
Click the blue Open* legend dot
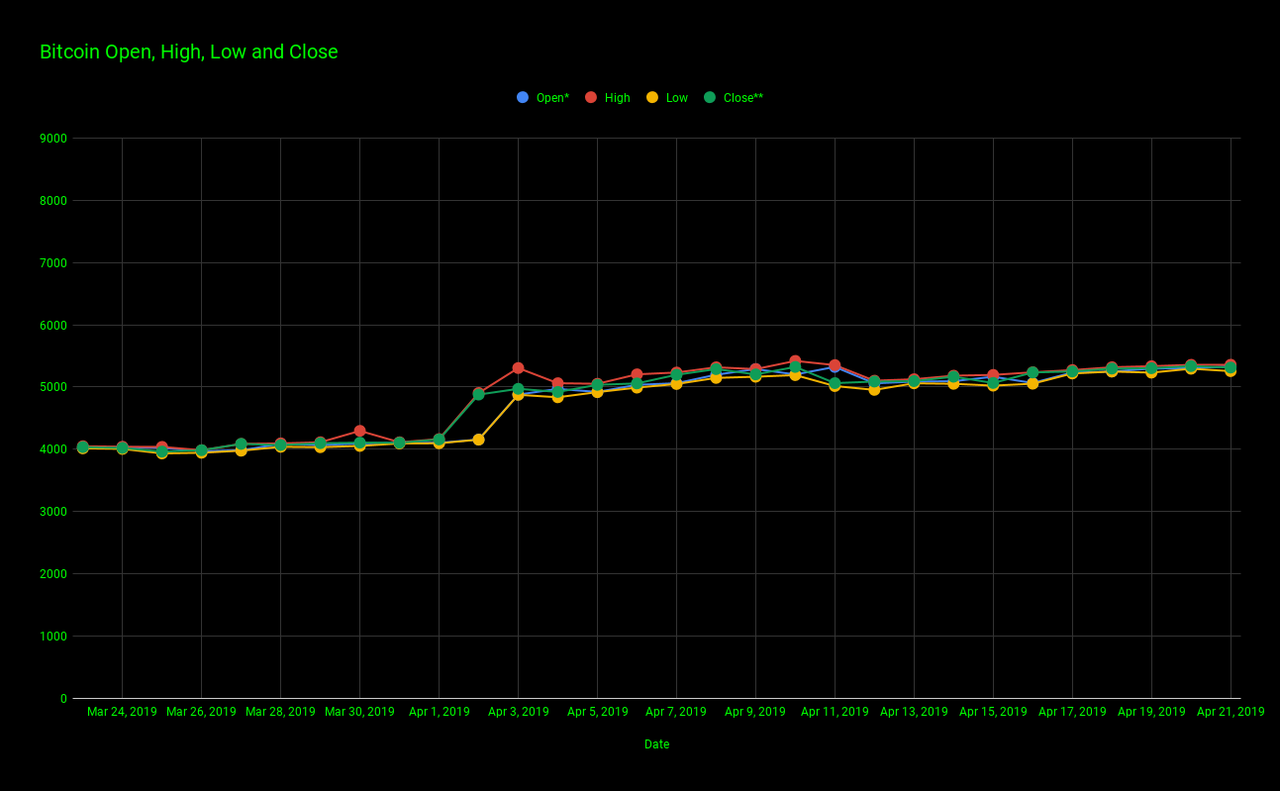[x=523, y=97]
